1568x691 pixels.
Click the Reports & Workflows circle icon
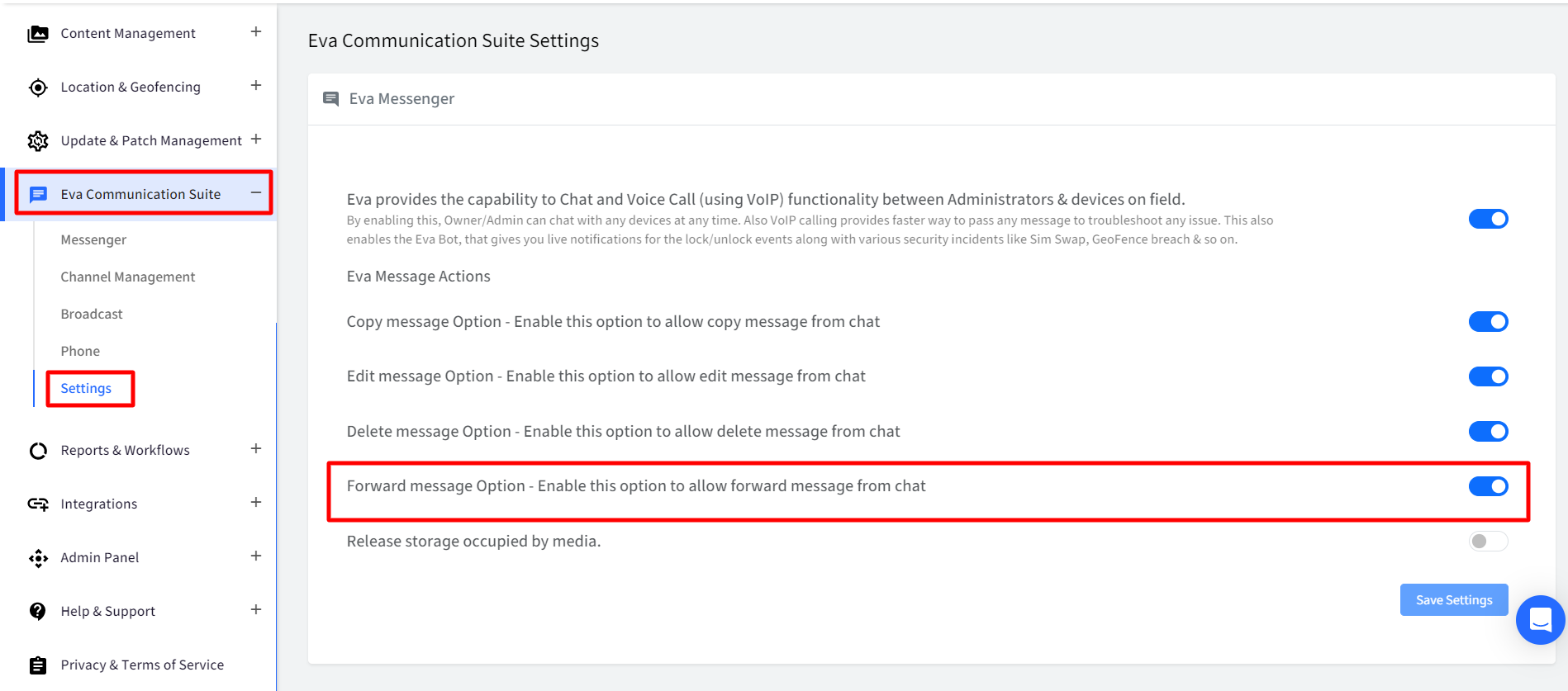tap(38, 451)
